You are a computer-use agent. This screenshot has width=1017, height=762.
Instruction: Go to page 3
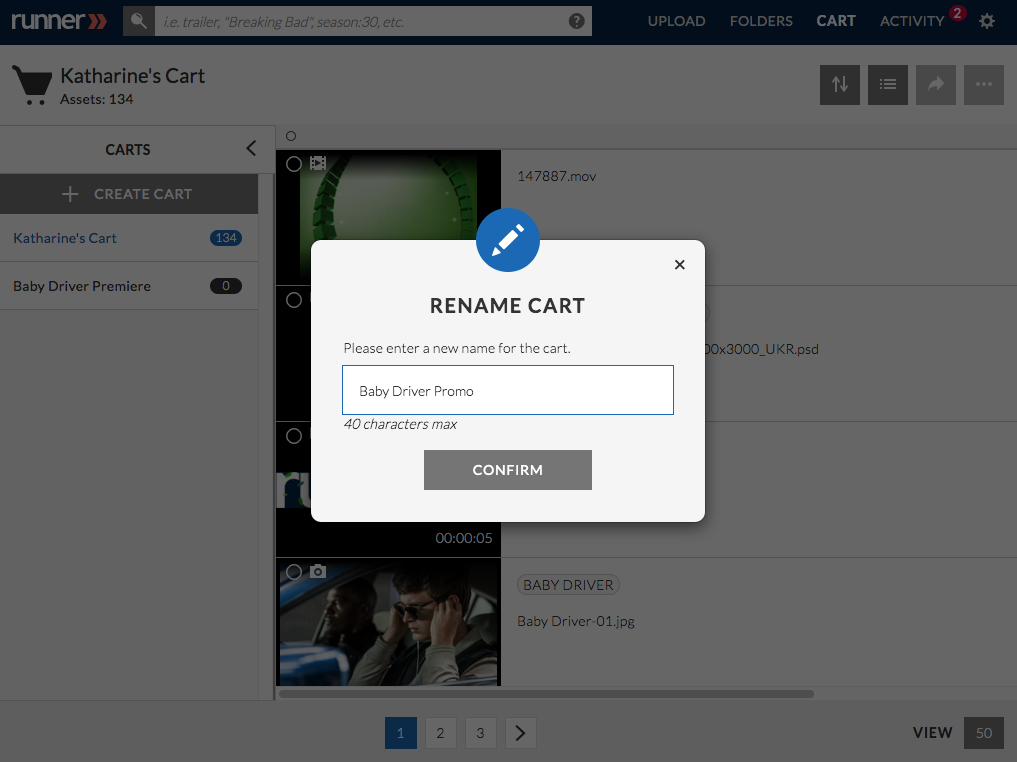point(481,733)
